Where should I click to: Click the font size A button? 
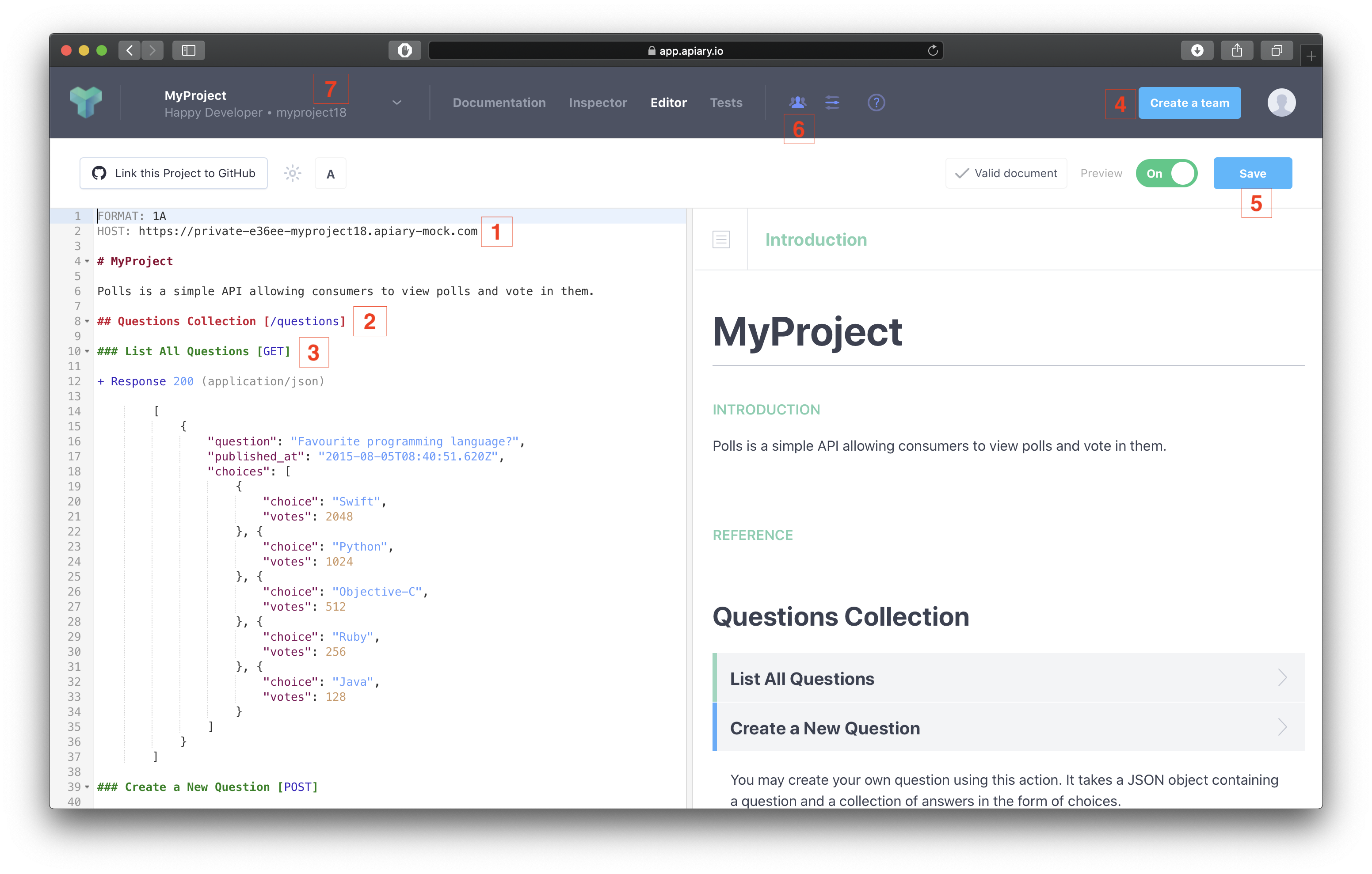coord(331,174)
